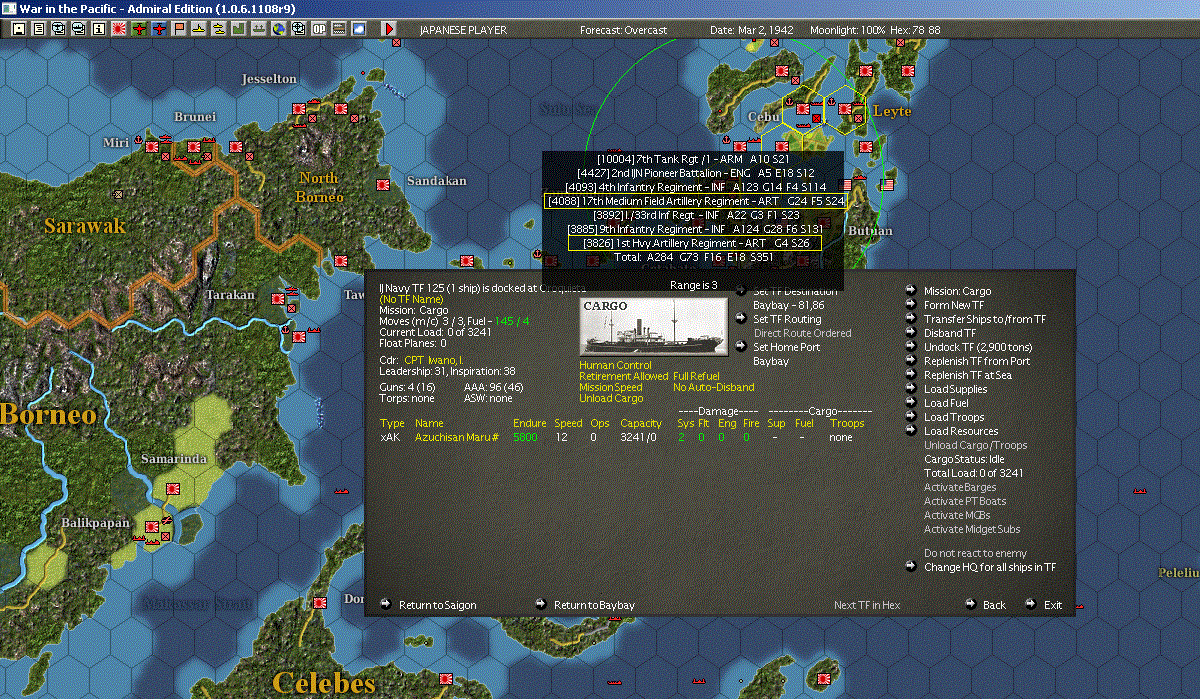1200x699 pixels.
Task: Click Change HQ for all ships in TF
Action: point(989,567)
